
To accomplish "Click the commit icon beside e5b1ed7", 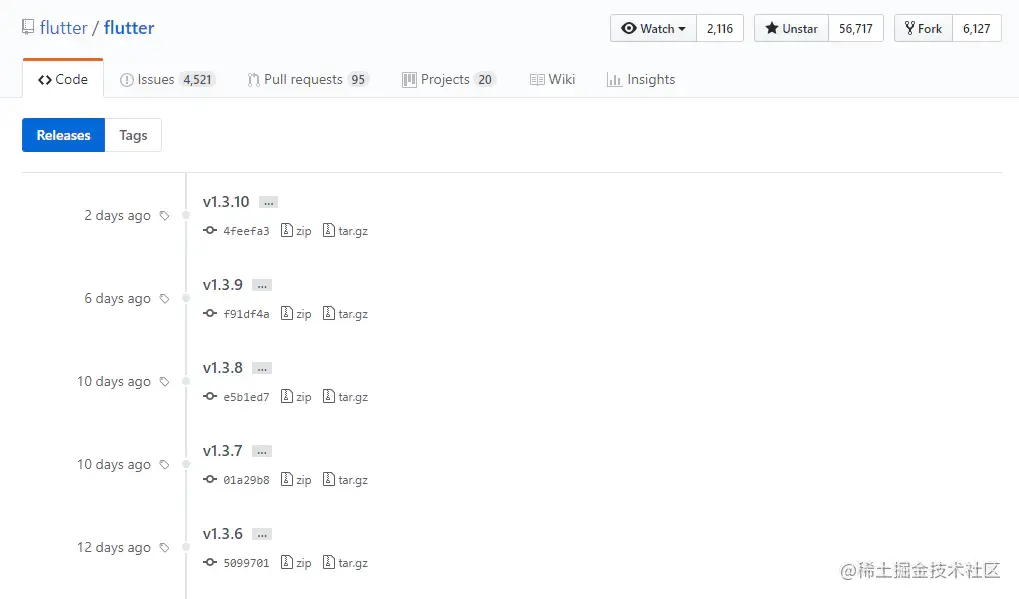I will point(210,396).
